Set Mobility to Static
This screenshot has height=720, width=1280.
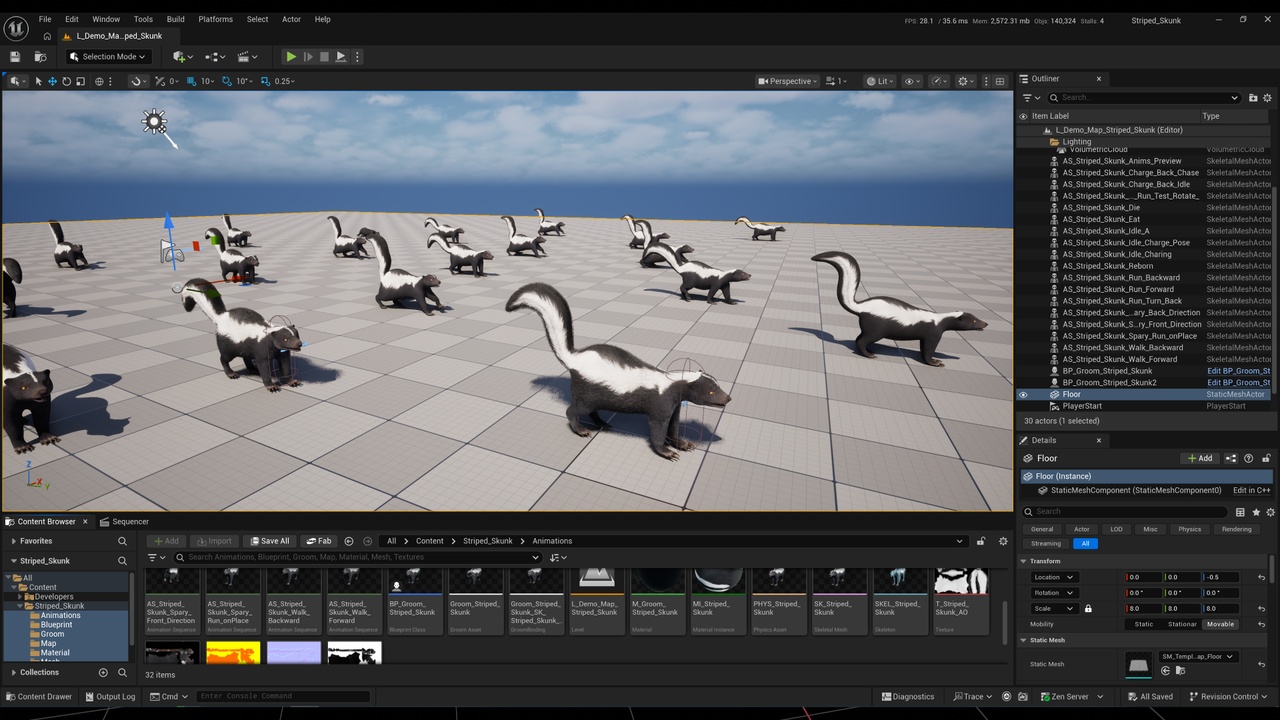1143,624
